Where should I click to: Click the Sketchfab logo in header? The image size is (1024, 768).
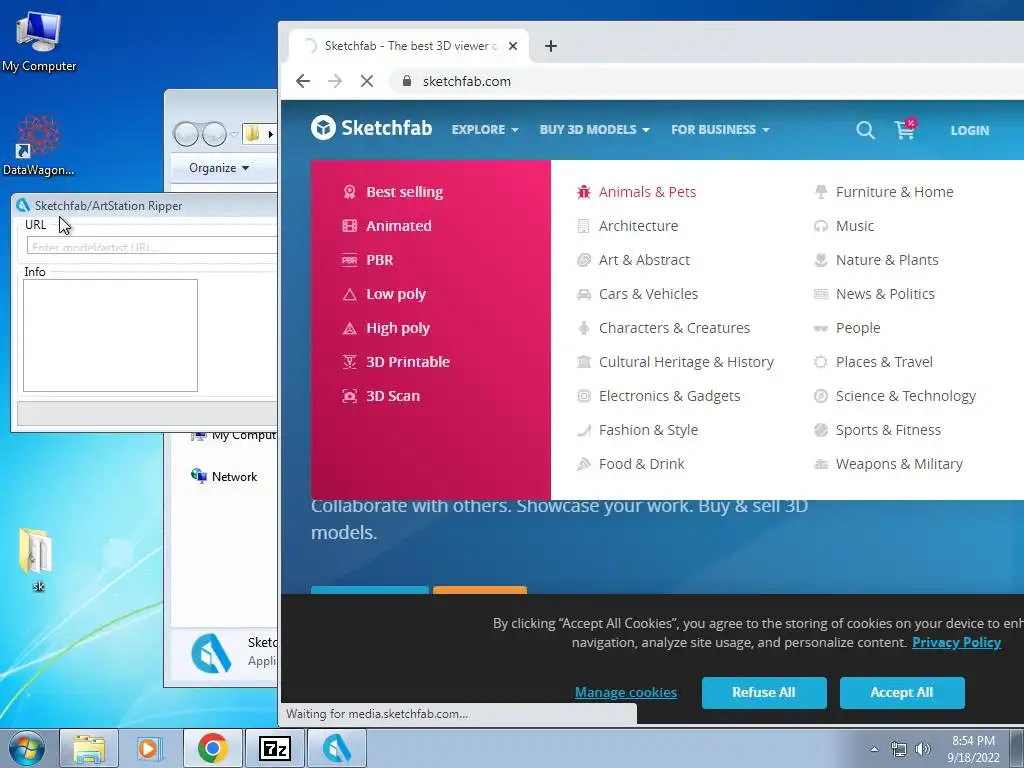tap(371, 128)
